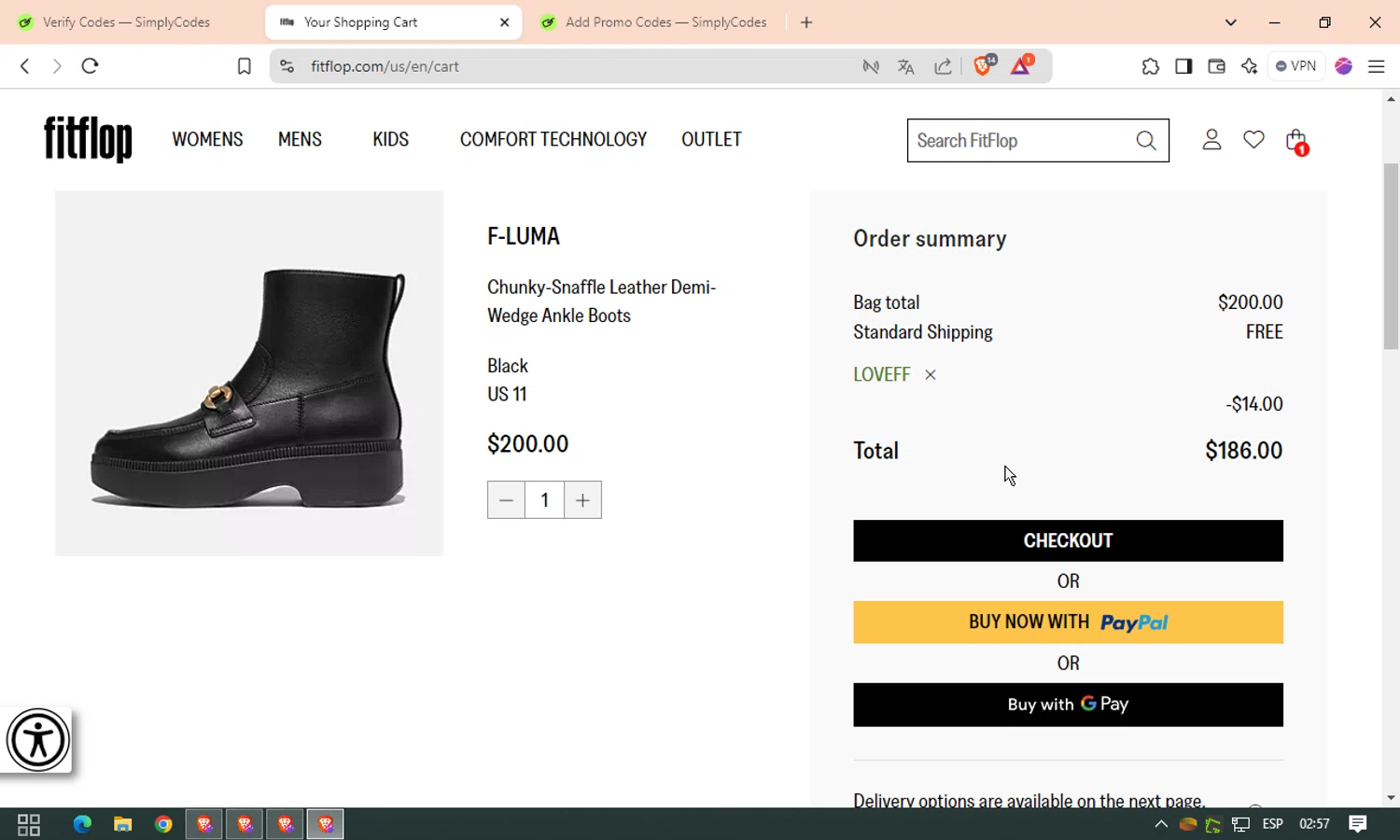Click the scrollbar down arrow
The image size is (1400, 840).
pos(1391,798)
